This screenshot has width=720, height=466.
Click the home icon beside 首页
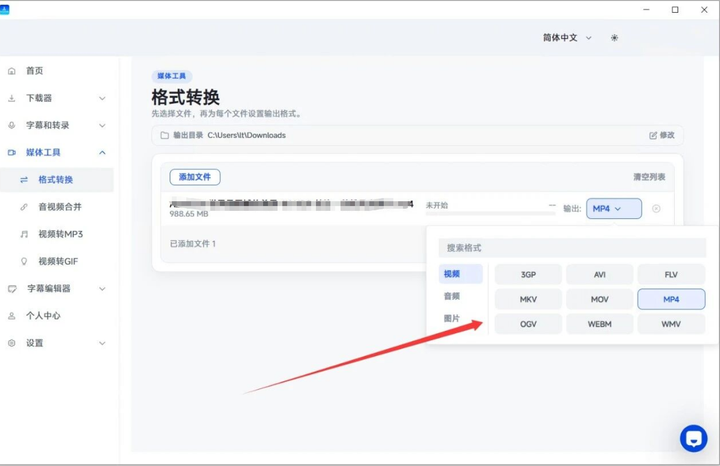click(x=12, y=71)
